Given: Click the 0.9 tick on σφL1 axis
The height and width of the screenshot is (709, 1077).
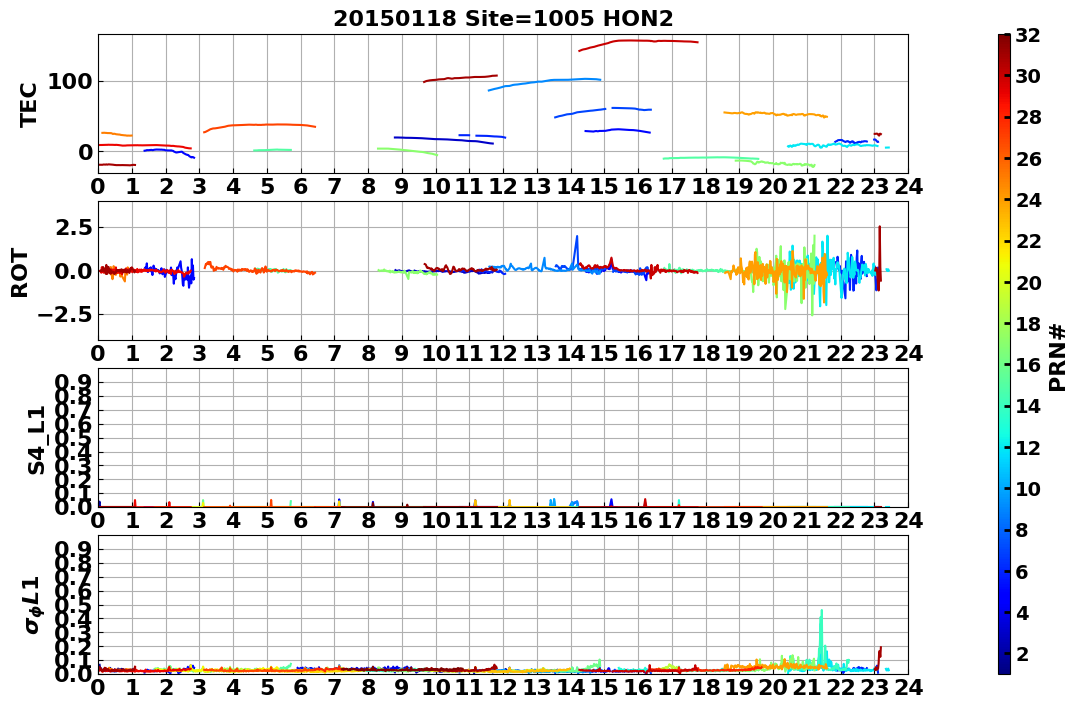Looking at the screenshot, I should 71,549.
